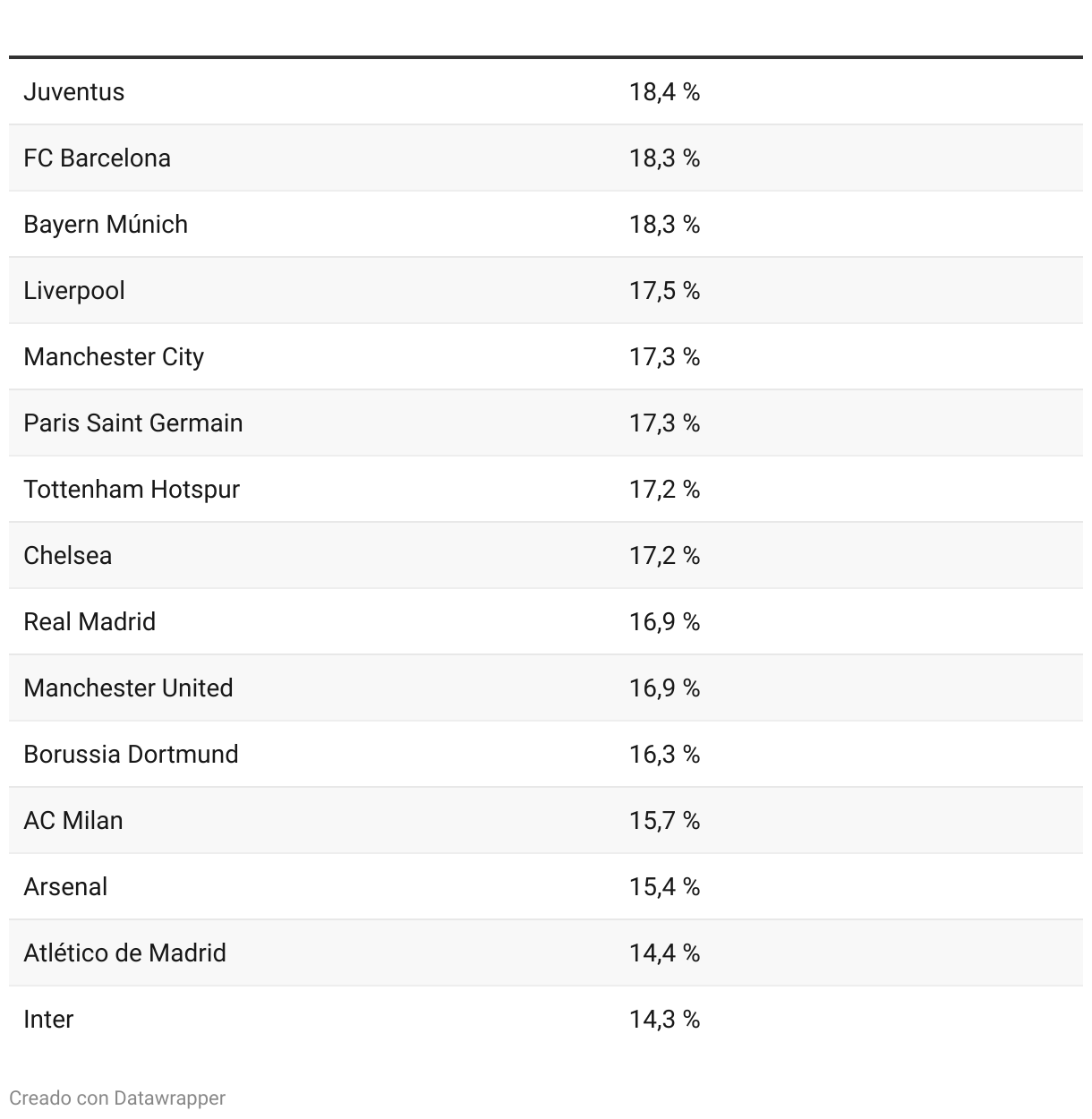
Task: Click the Chelsea row label
Action: tap(68, 556)
